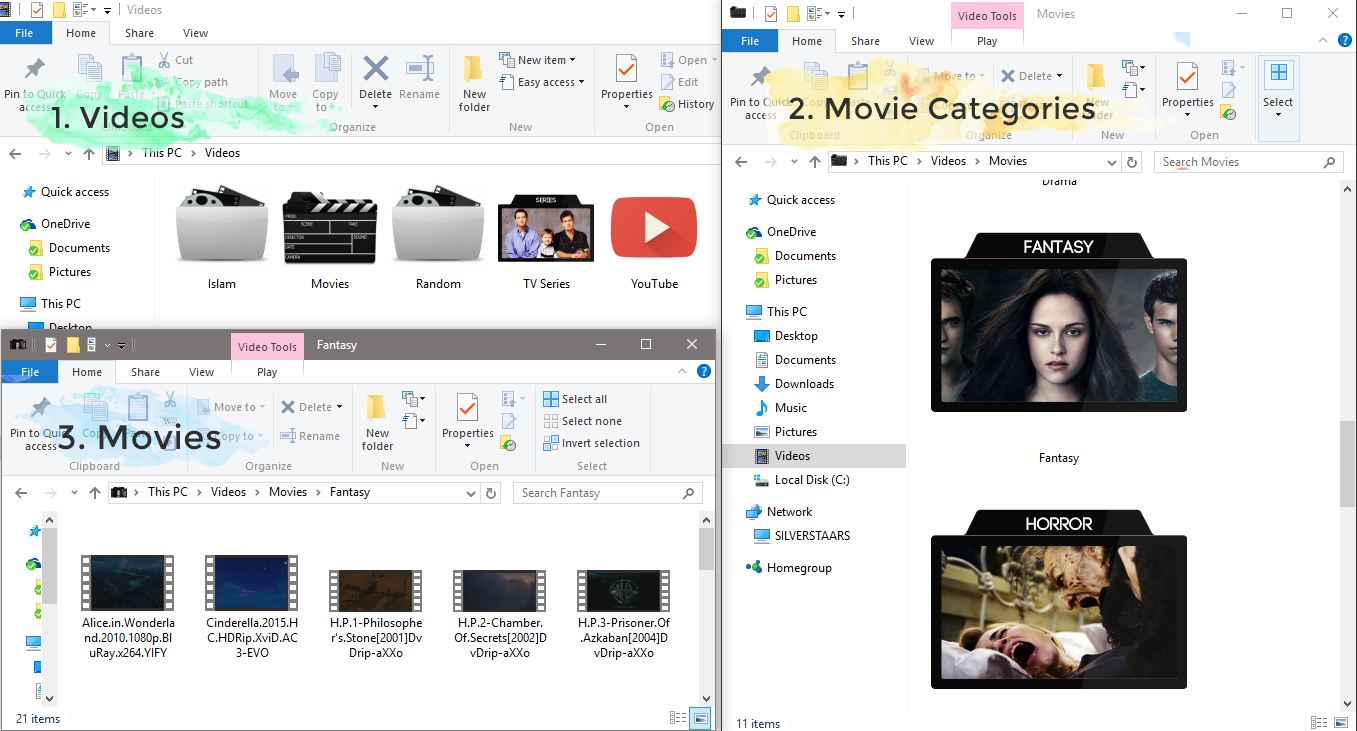1357x731 pixels.
Task: Switch the Fantasy window to details view
Action: click(678, 718)
